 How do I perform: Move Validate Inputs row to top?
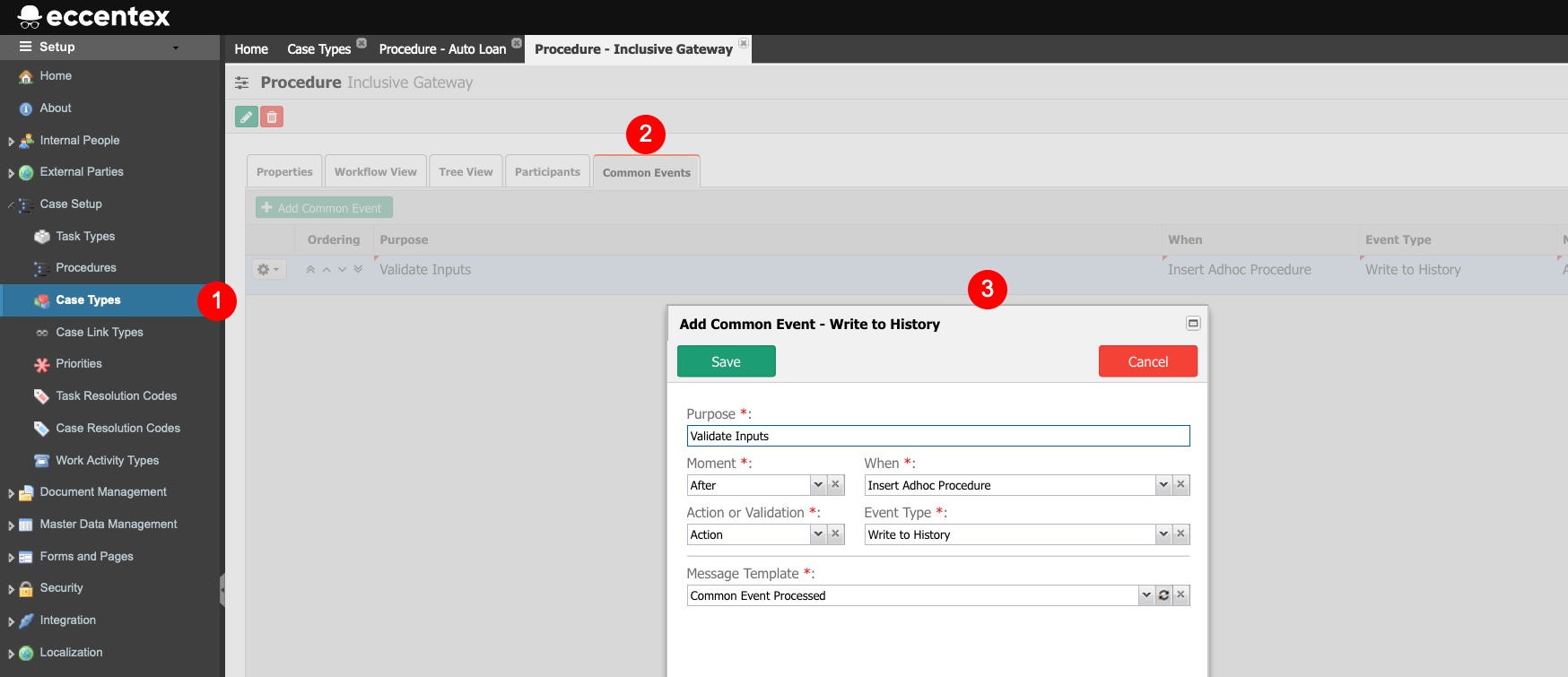pyautogui.click(x=310, y=269)
